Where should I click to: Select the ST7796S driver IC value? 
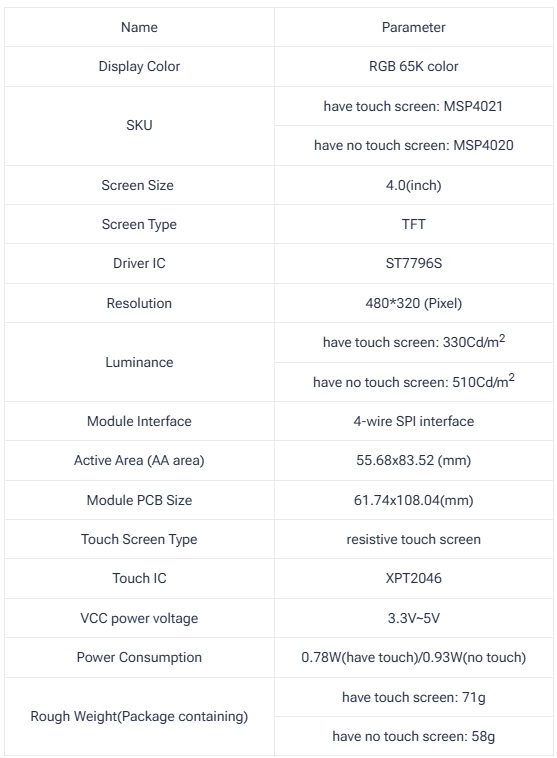pos(413,263)
